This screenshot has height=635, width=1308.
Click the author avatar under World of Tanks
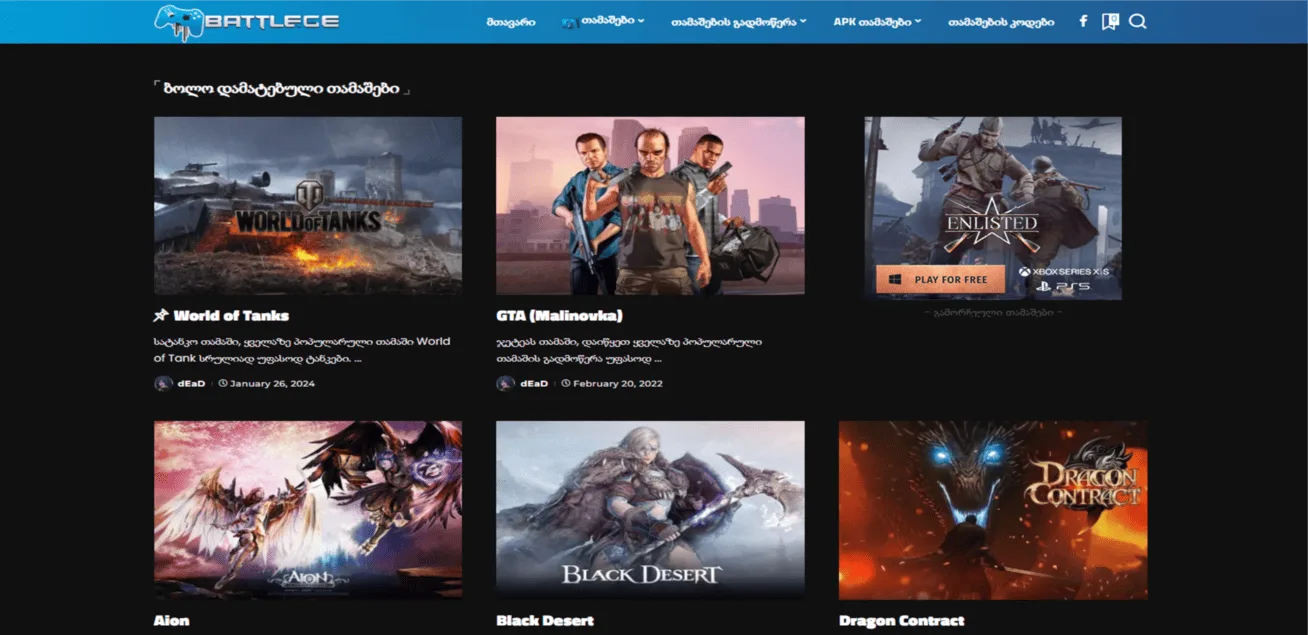163,383
